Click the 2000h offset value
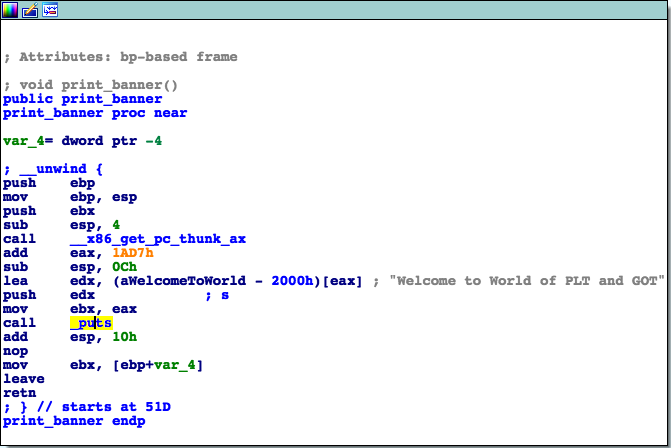This screenshot has height=448, width=671. [292, 281]
